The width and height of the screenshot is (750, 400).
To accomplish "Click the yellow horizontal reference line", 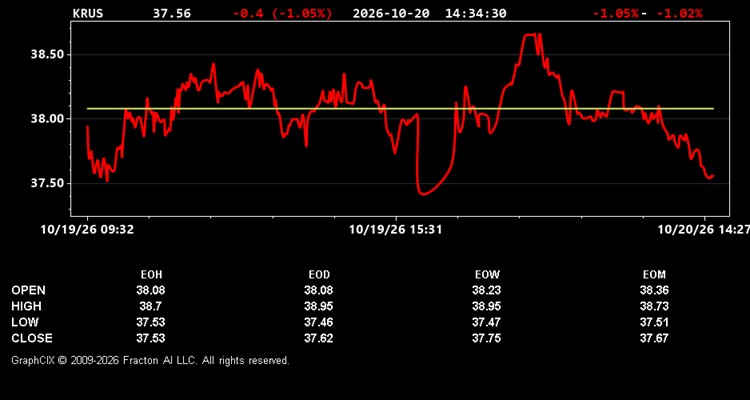I will point(400,109).
